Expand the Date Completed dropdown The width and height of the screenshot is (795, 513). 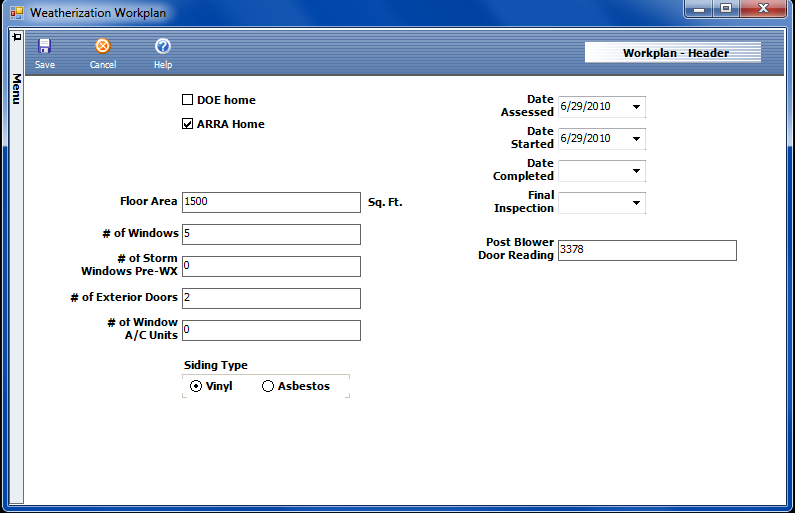tap(636, 171)
